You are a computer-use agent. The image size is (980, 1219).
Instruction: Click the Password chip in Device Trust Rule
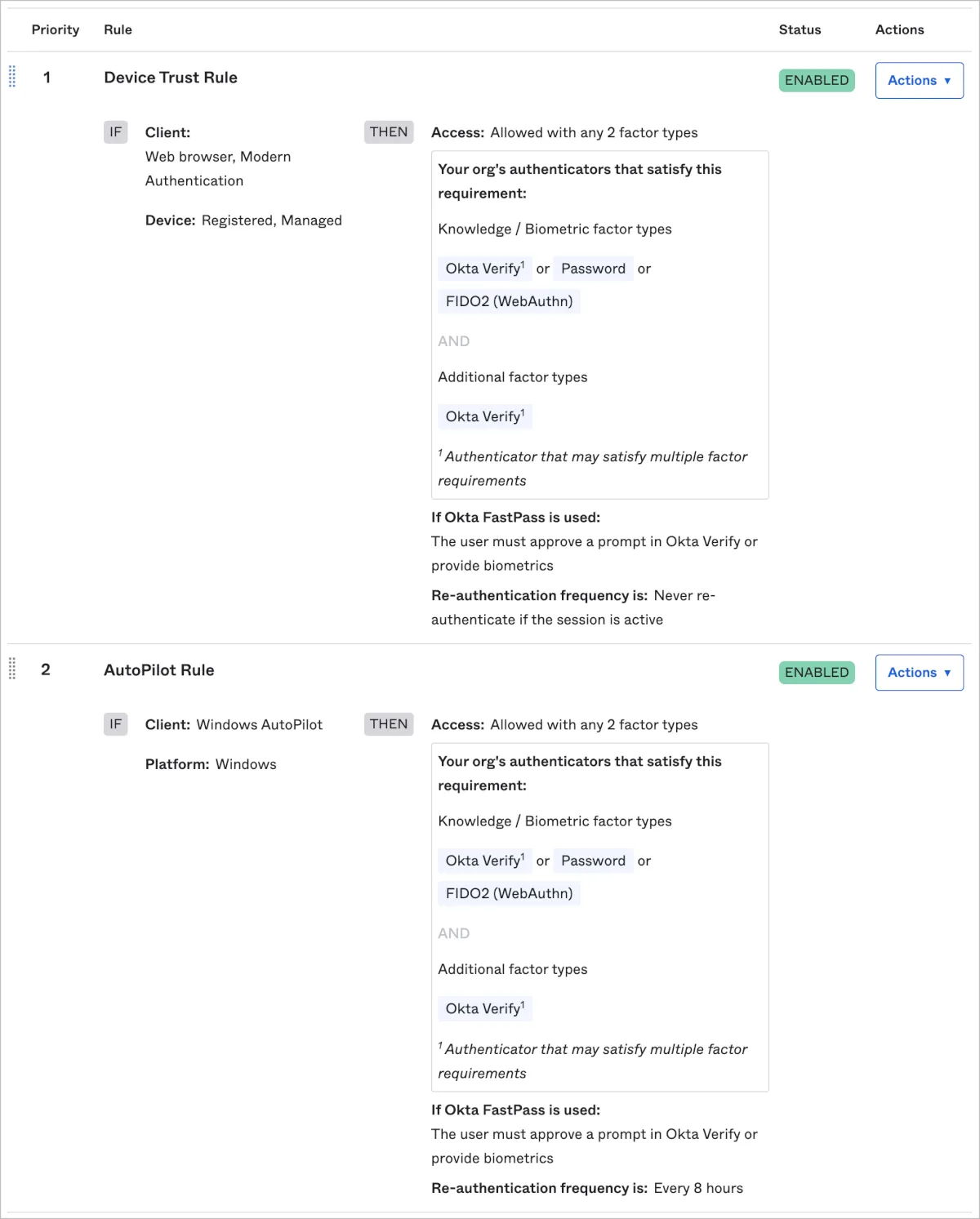[x=593, y=269]
